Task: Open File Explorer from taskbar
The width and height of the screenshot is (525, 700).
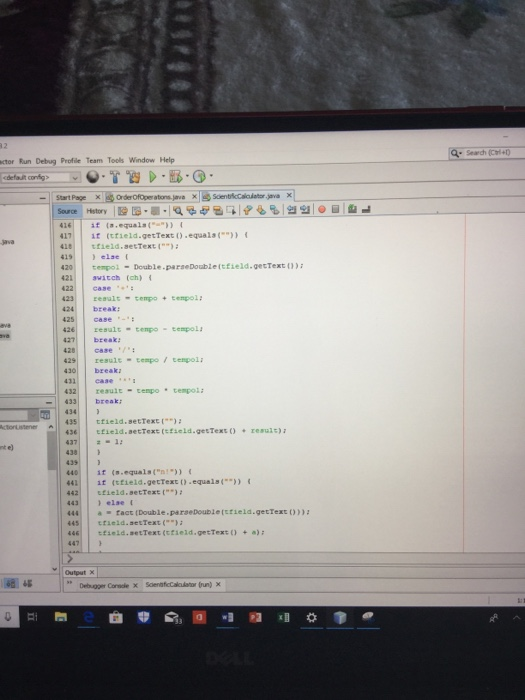Action: click(61, 617)
